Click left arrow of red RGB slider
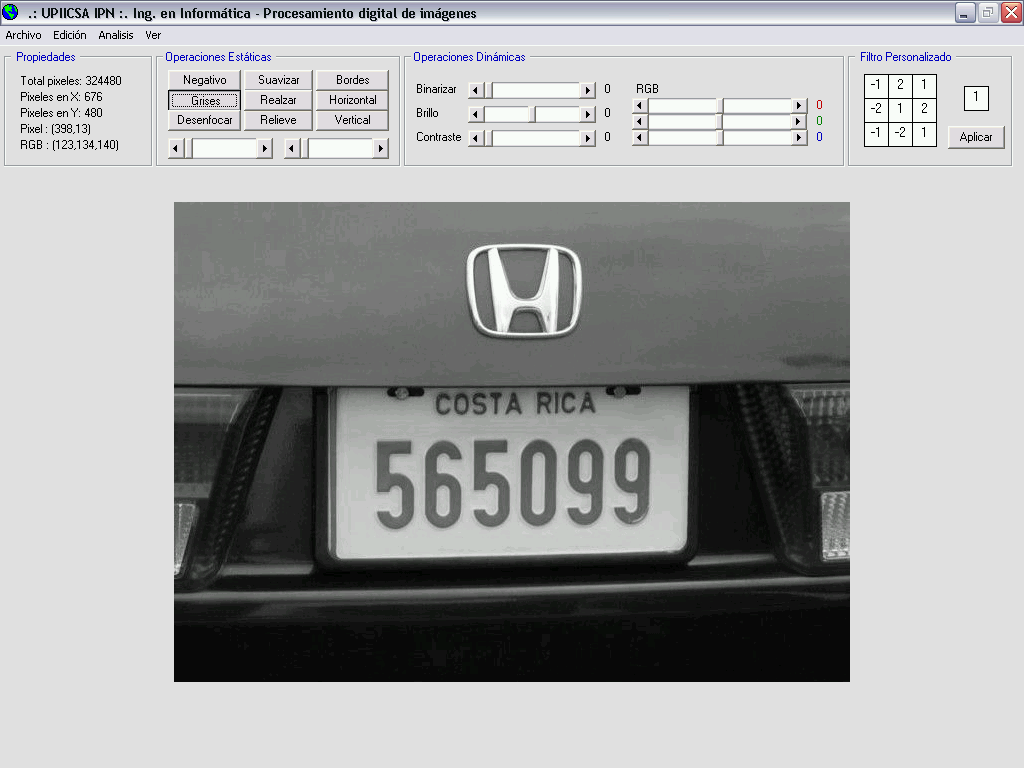The height and width of the screenshot is (768, 1024). pyautogui.click(x=640, y=105)
